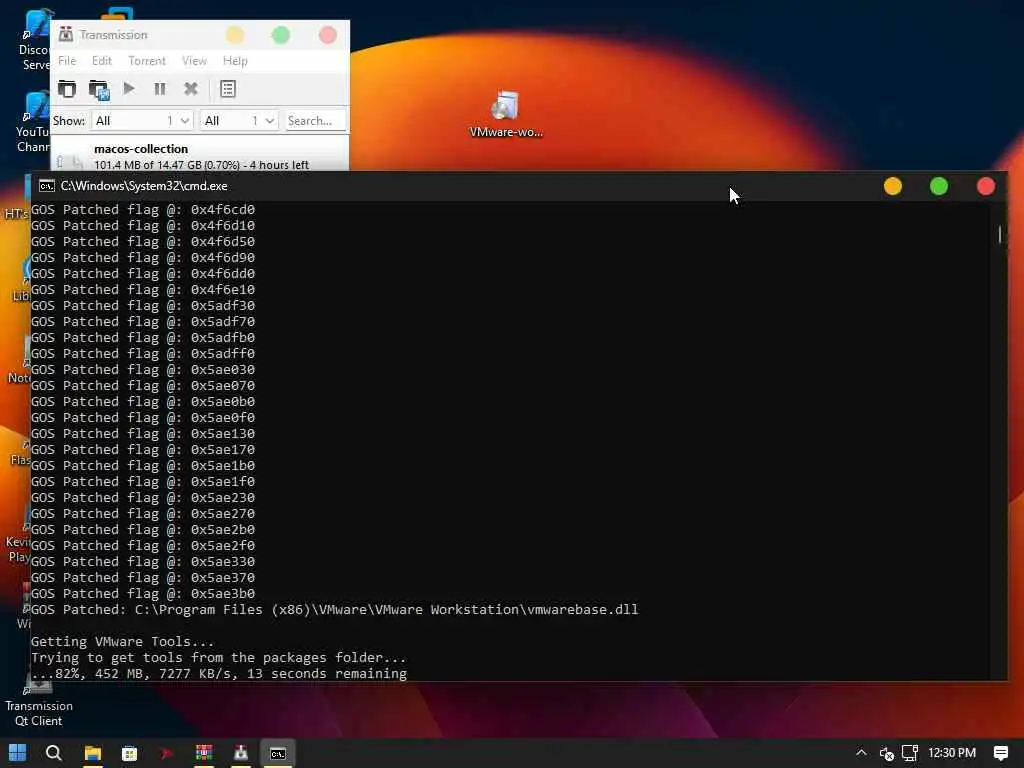This screenshot has width=1024, height=768.
Task: Open the Windows Start menu
Action: (18, 753)
